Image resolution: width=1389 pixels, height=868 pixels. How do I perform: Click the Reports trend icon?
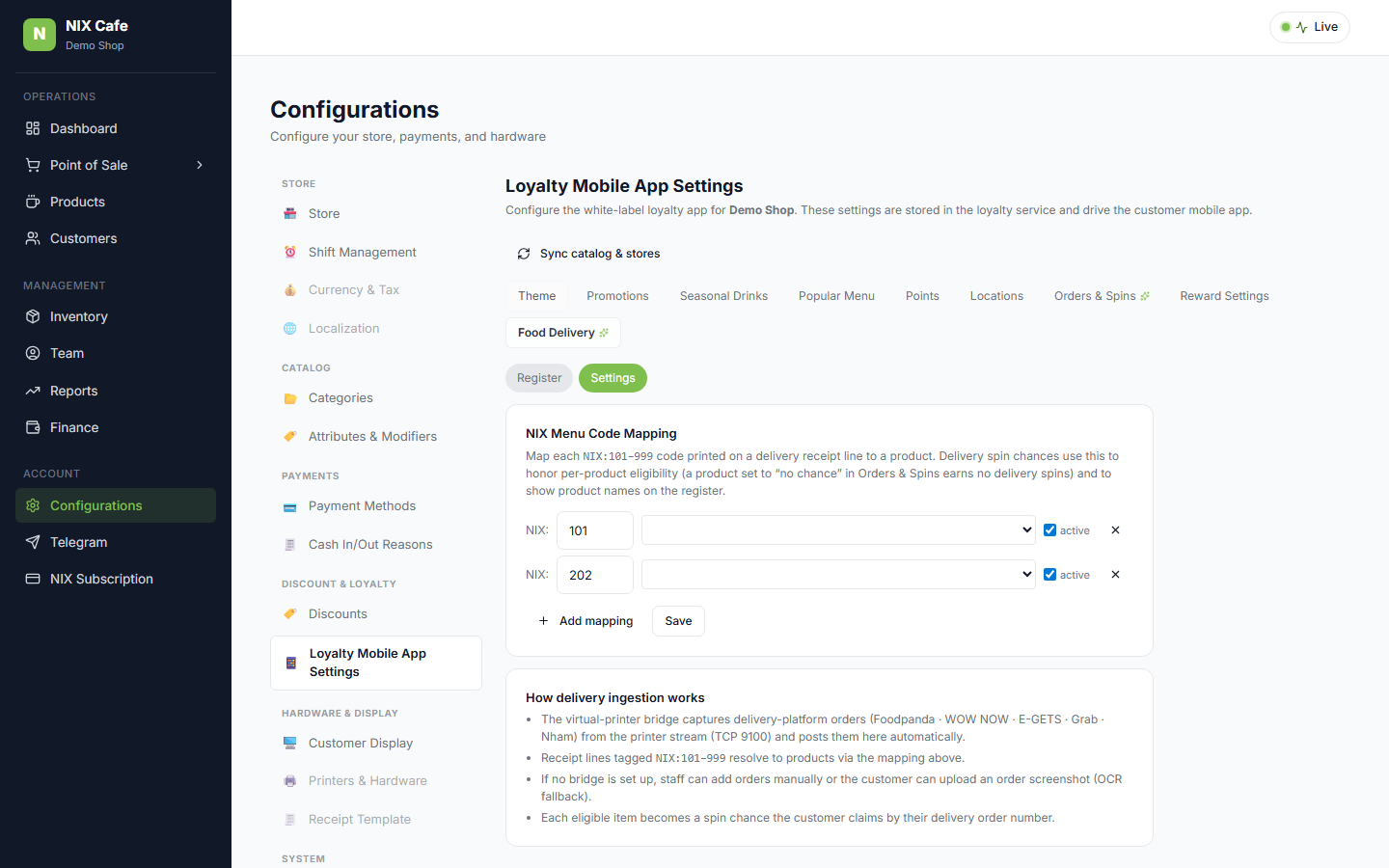click(x=33, y=391)
